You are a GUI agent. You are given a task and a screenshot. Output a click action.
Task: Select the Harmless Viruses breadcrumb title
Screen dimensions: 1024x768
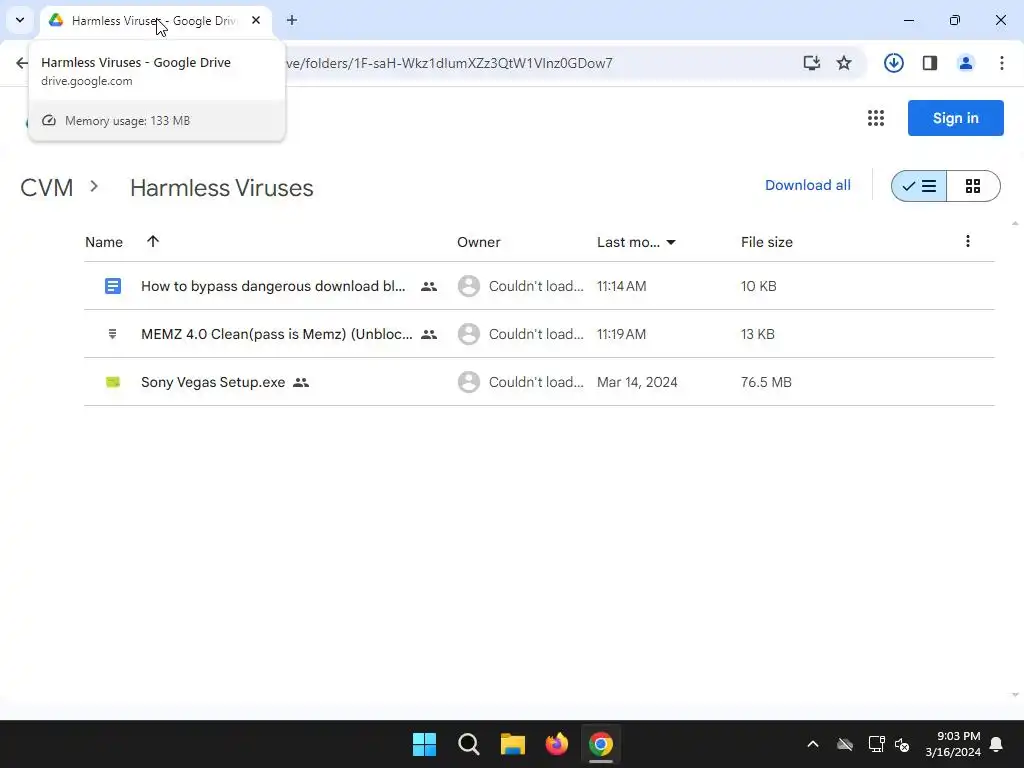click(221, 188)
